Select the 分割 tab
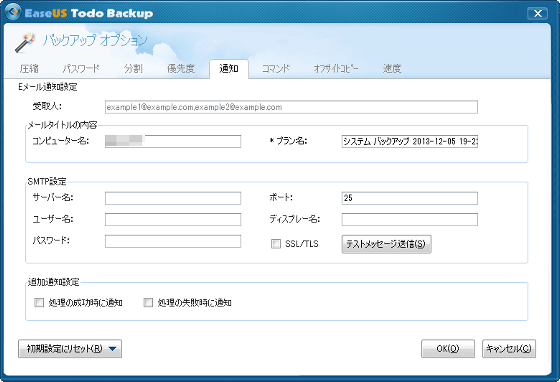Screen dimensions: 560x382 coord(133,69)
